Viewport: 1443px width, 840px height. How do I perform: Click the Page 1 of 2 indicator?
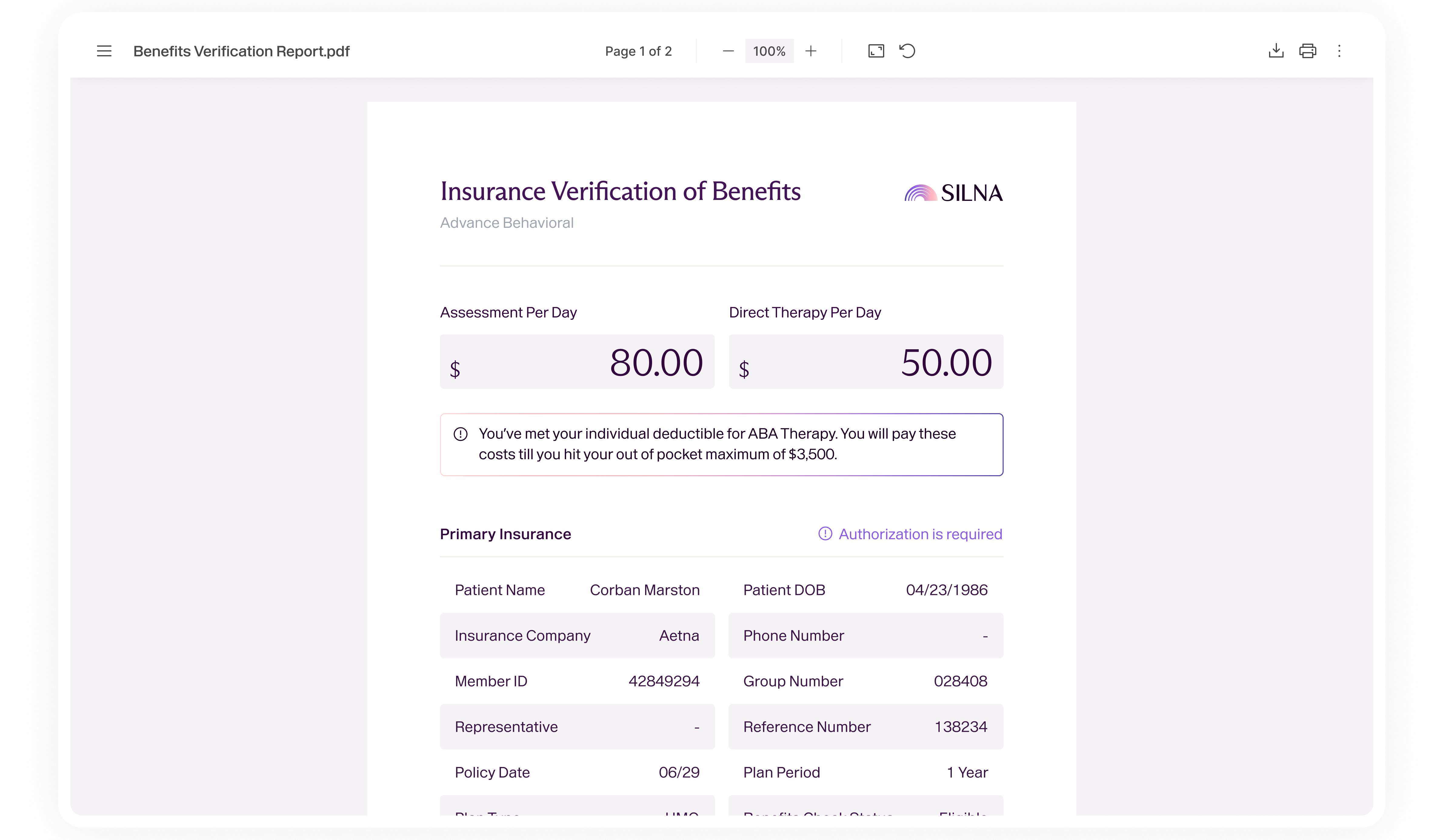(x=638, y=51)
